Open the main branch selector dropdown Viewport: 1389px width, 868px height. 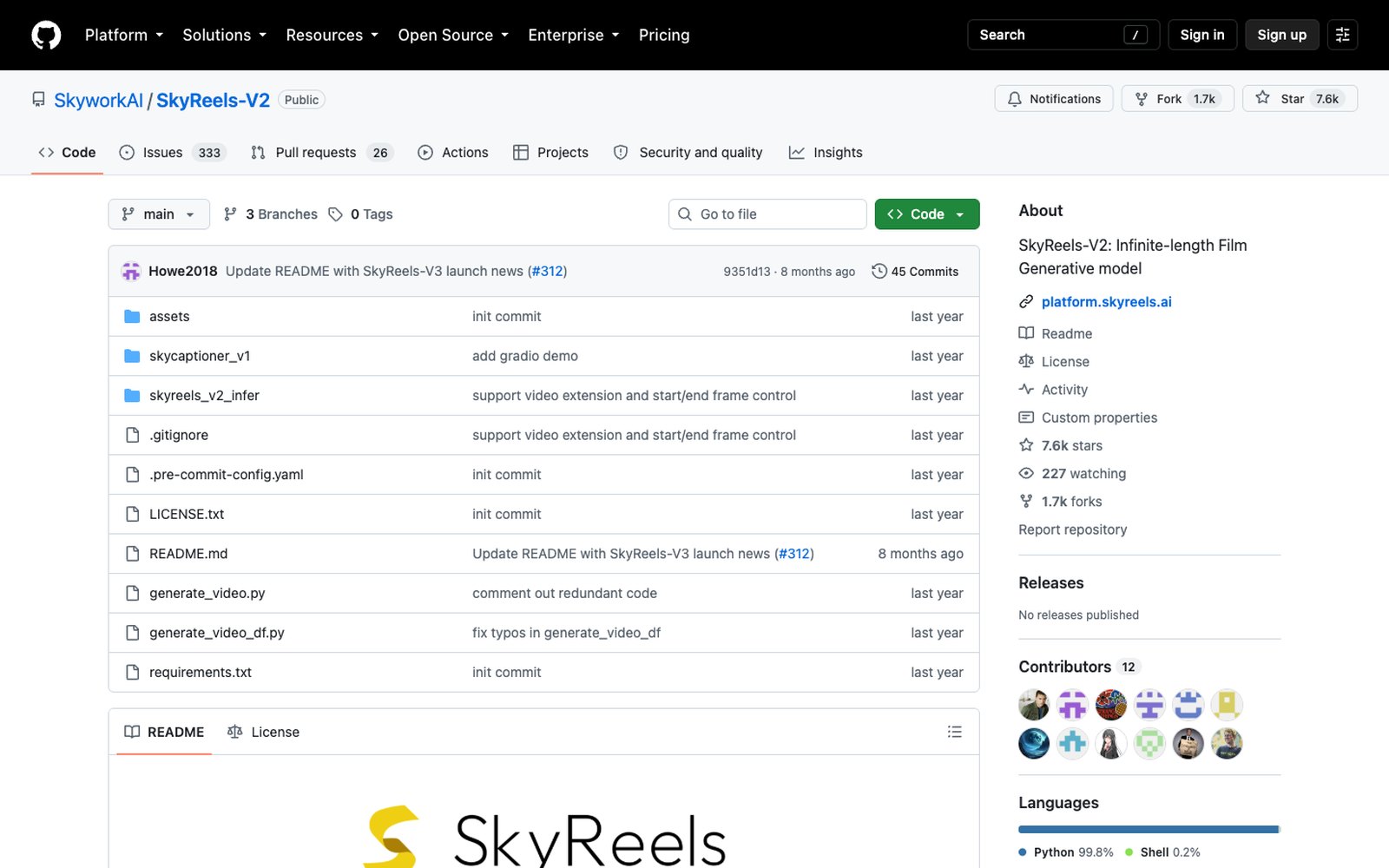pyautogui.click(x=159, y=214)
